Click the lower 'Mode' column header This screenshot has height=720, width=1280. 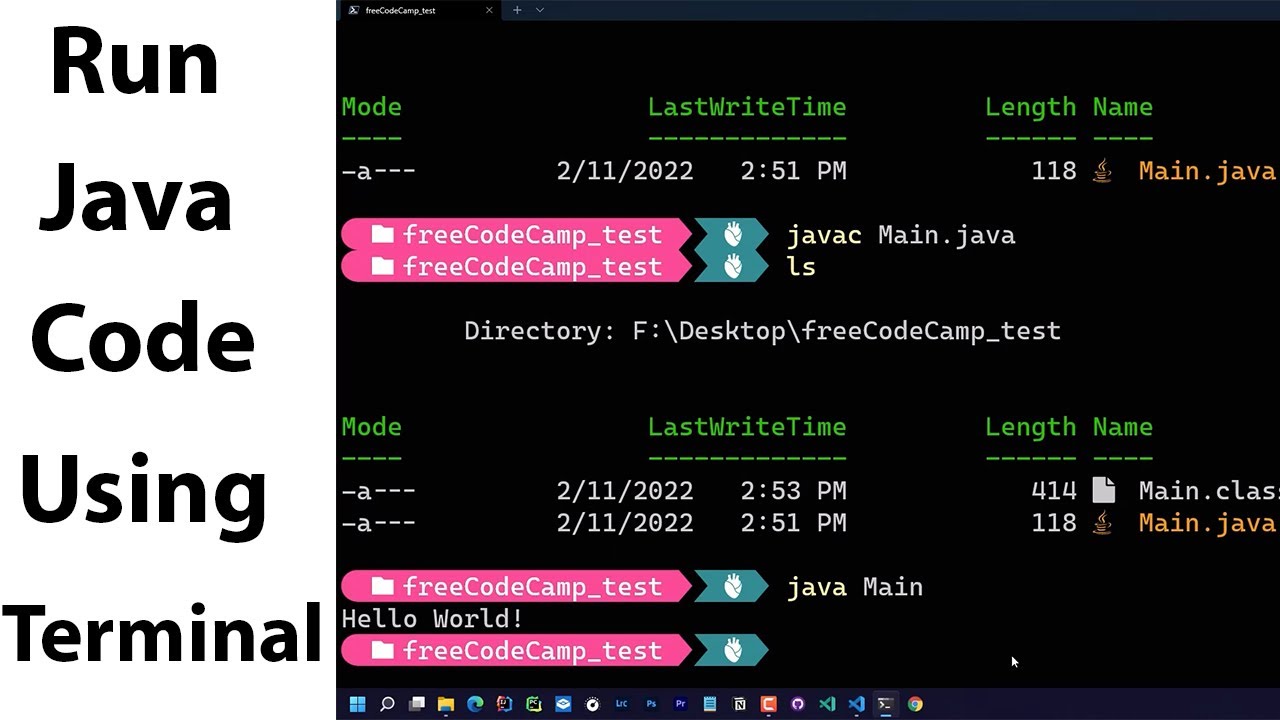point(372,427)
